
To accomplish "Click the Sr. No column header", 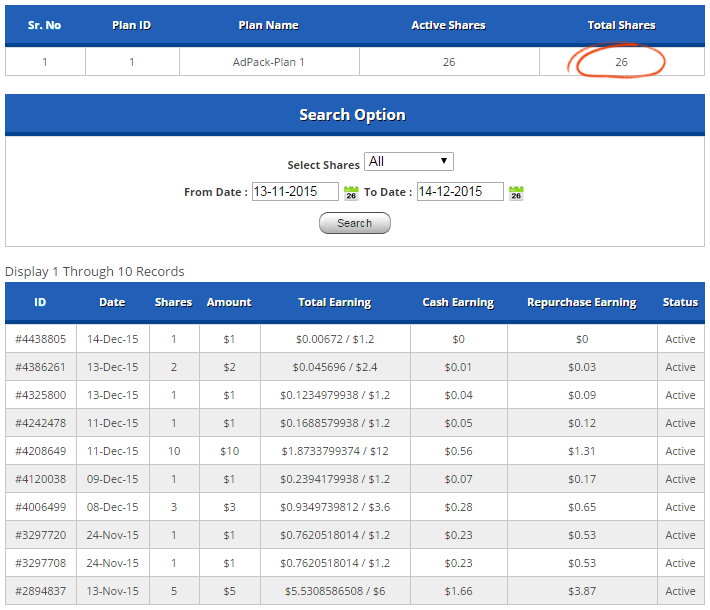I will [x=44, y=25].
